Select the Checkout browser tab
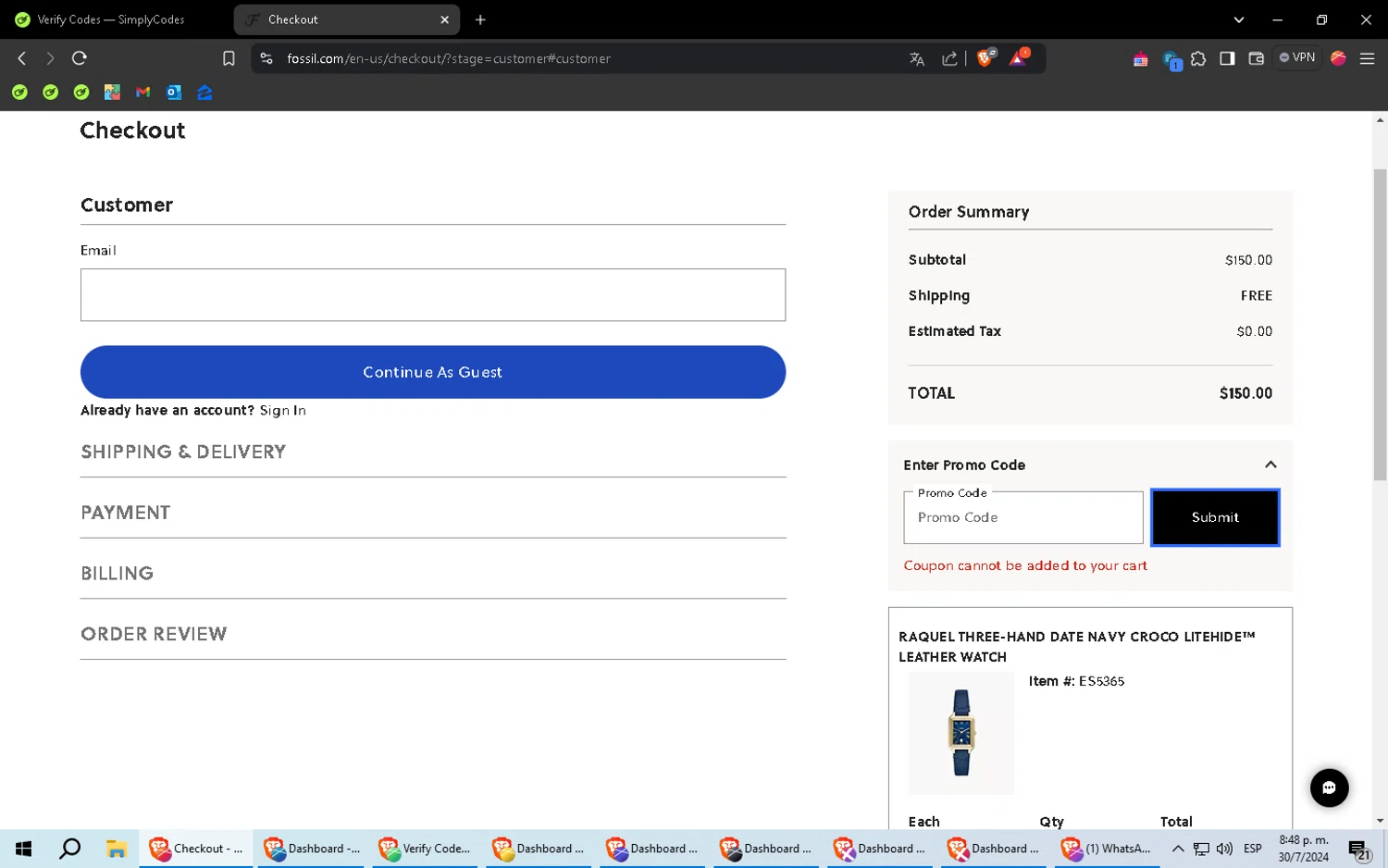The width and height of the screenshot is (1388, 868). [347, 19]
